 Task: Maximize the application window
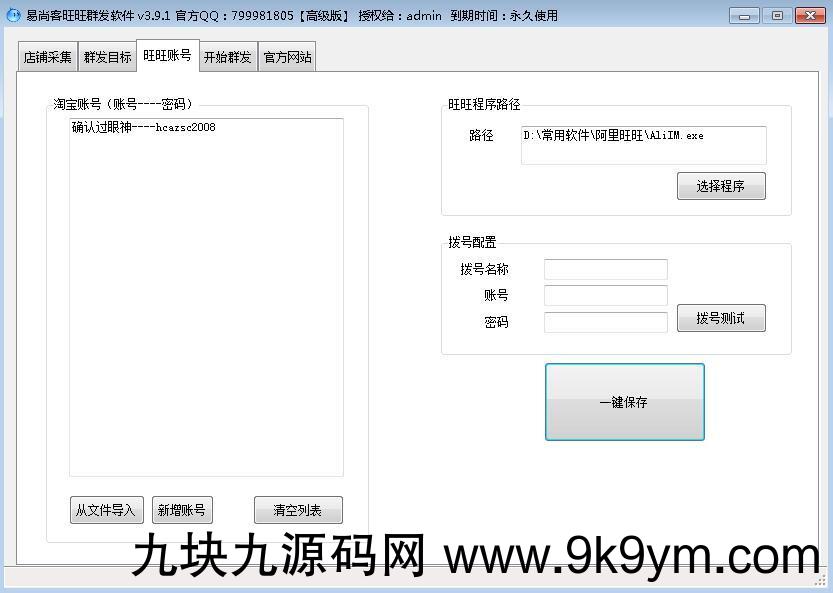pos(776,15)
